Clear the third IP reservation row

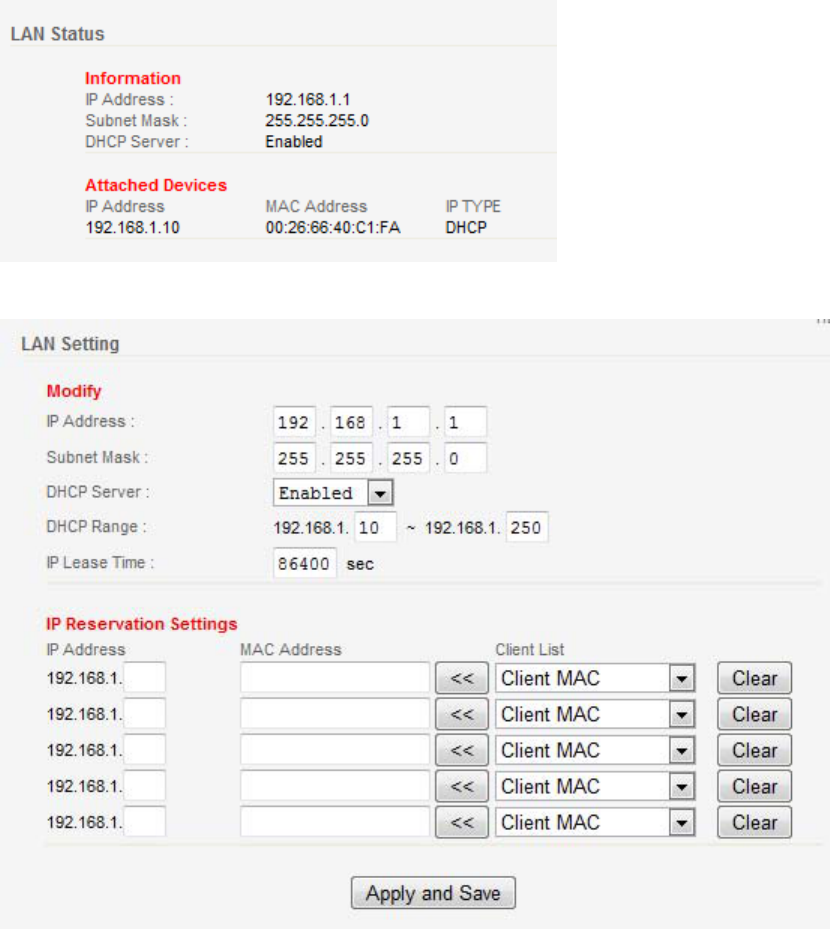(x=755, y=750)
